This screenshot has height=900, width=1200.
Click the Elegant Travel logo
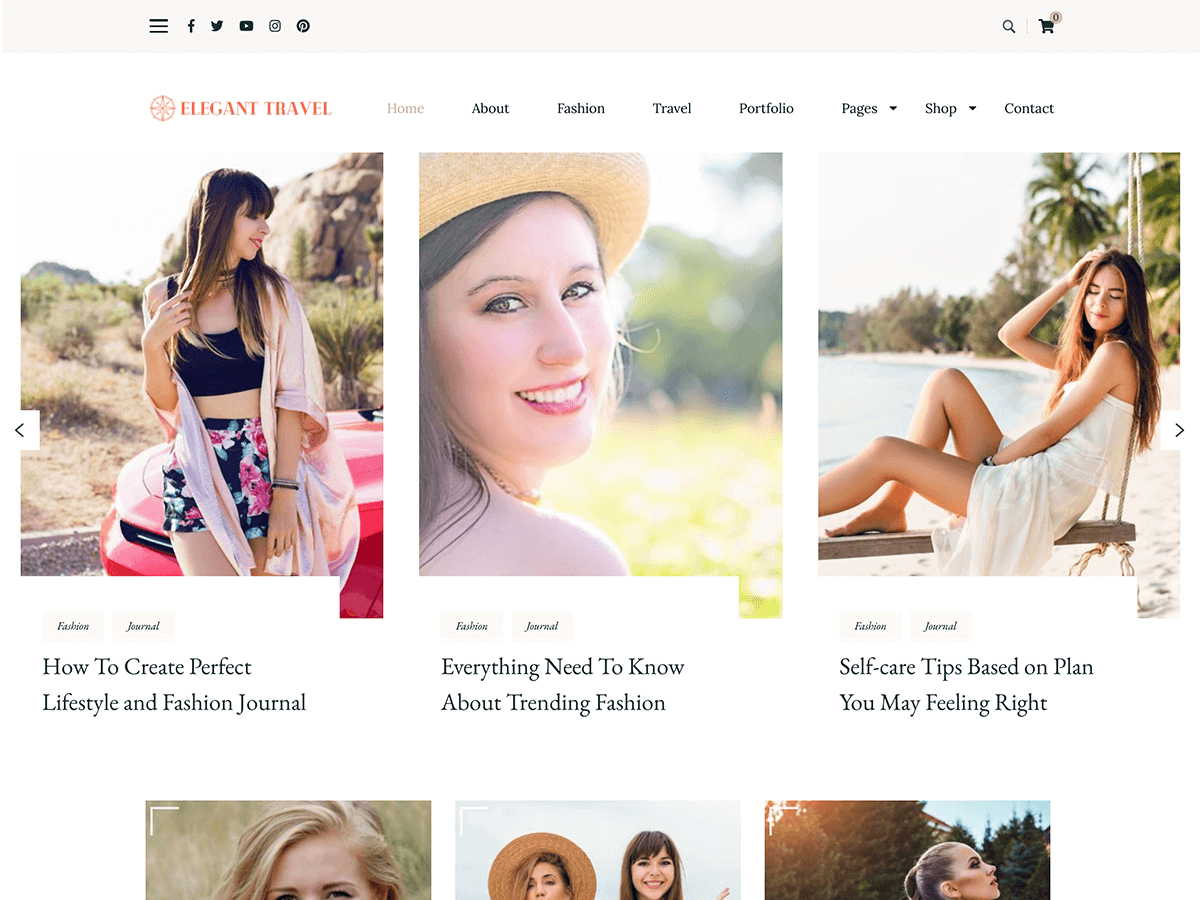tap(241, 108)
